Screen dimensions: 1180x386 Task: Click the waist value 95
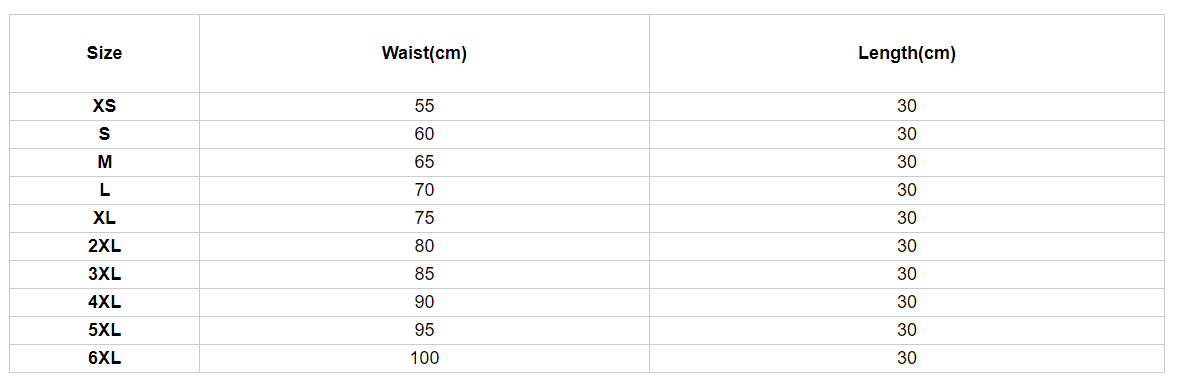[424, 330]
